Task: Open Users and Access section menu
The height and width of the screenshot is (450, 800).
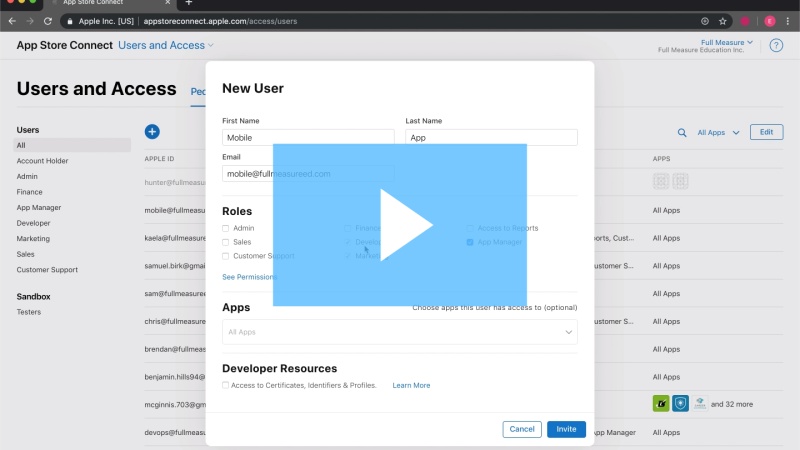Action: point(166,45)
